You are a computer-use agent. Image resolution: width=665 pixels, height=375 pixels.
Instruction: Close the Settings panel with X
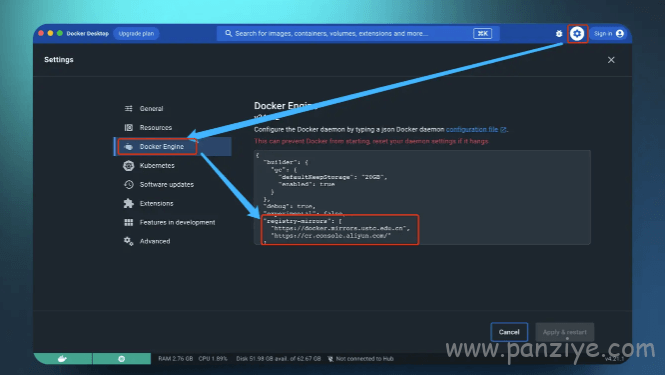pos(611,60)
